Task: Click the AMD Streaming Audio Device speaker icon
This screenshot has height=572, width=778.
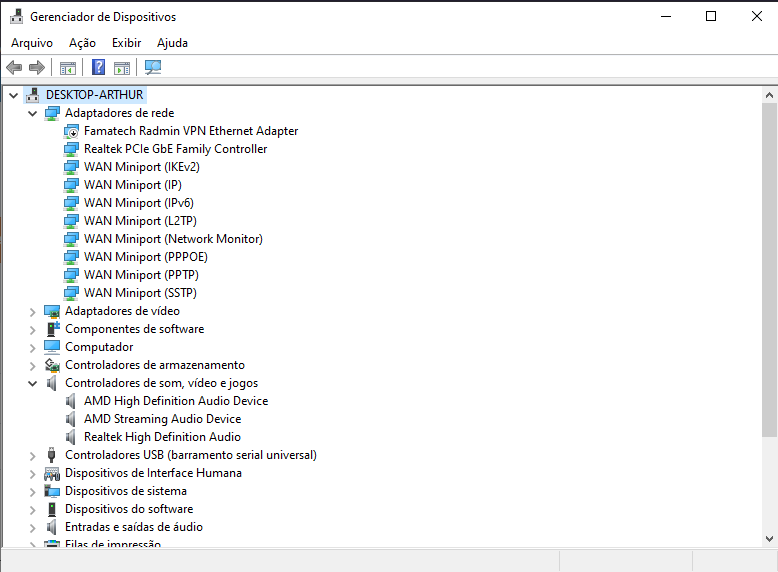Action: [x=71, y=419]
